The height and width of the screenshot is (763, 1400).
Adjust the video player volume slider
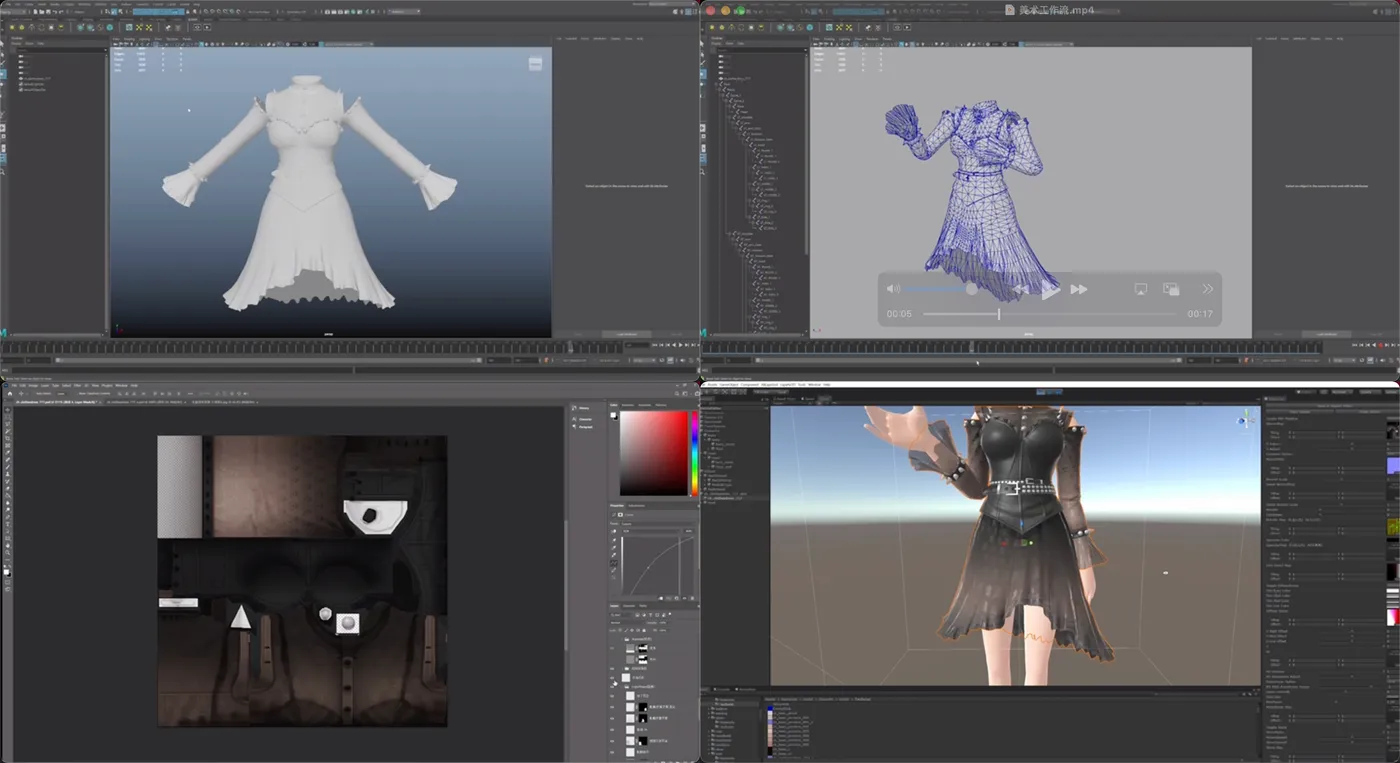(x=940, y=289)
